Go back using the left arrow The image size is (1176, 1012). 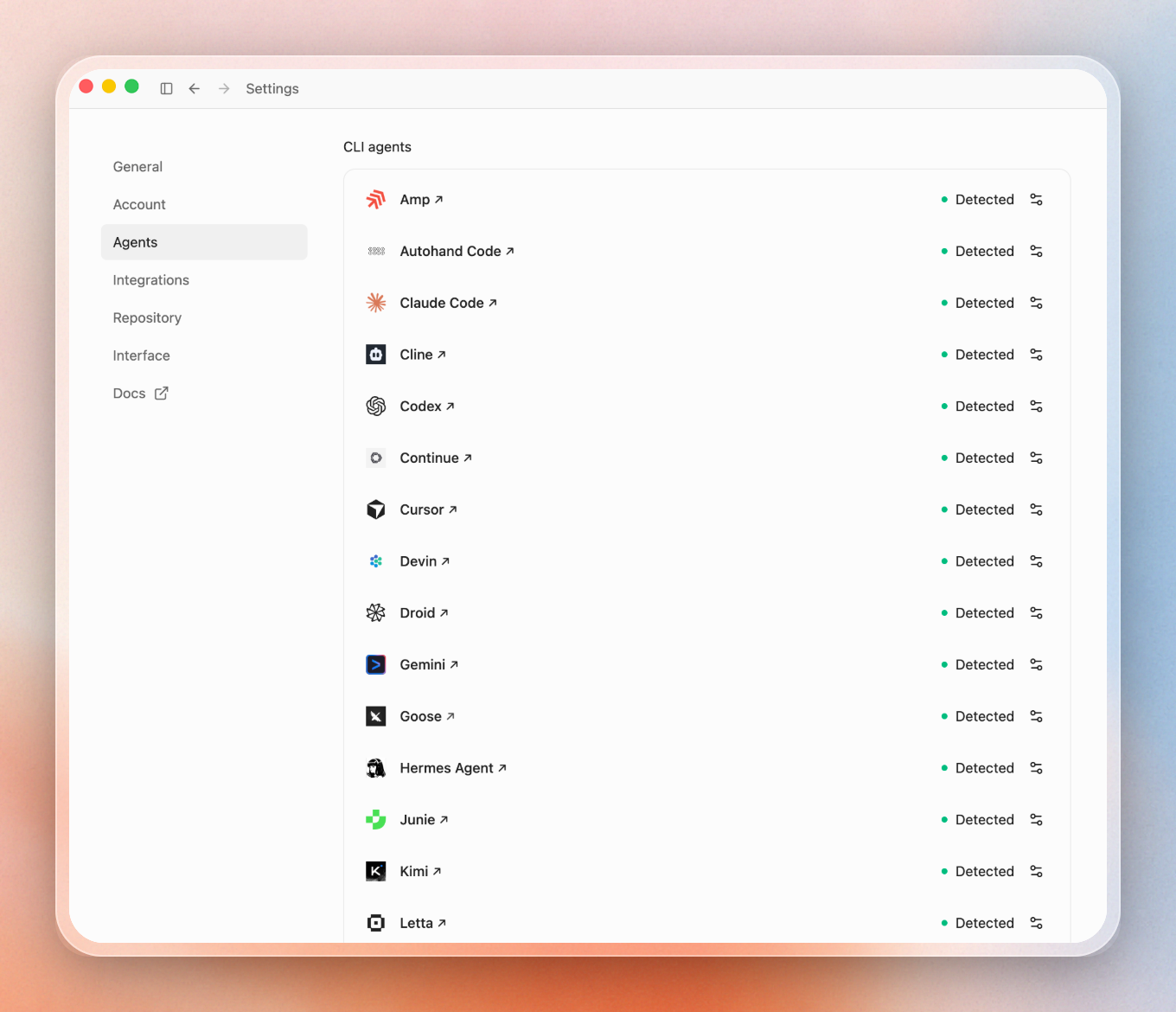tap(195, 88)
